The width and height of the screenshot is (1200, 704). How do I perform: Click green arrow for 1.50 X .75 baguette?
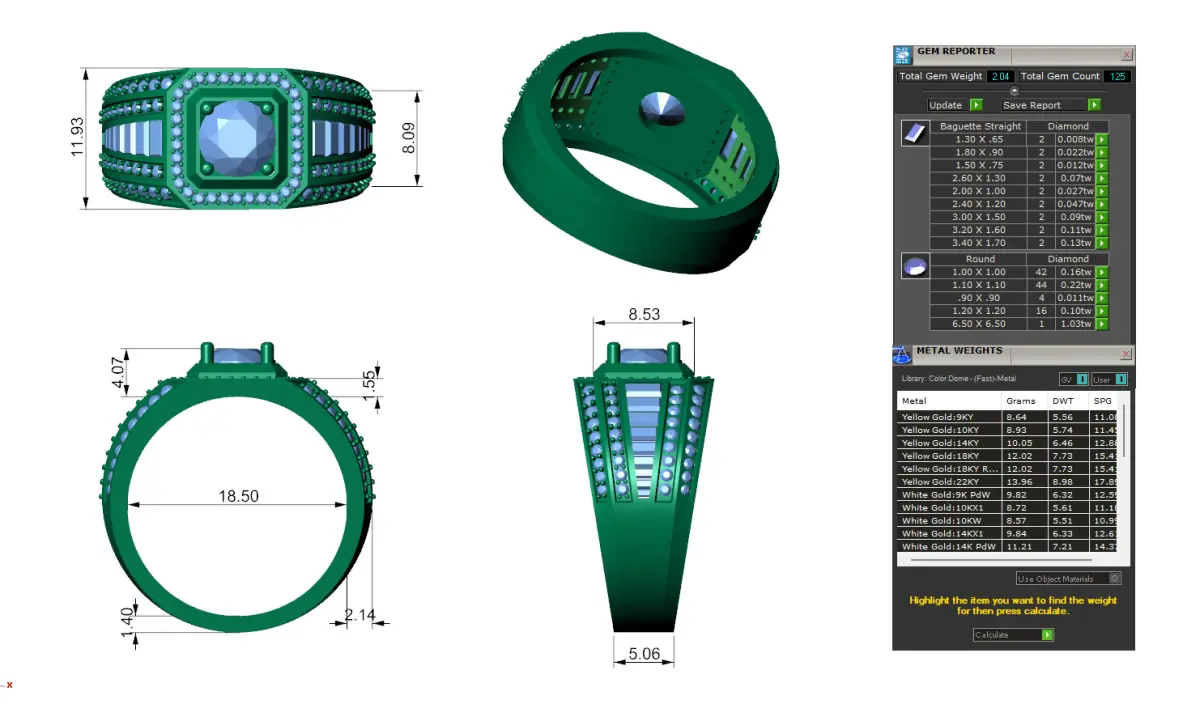[x=1103, y=166]
